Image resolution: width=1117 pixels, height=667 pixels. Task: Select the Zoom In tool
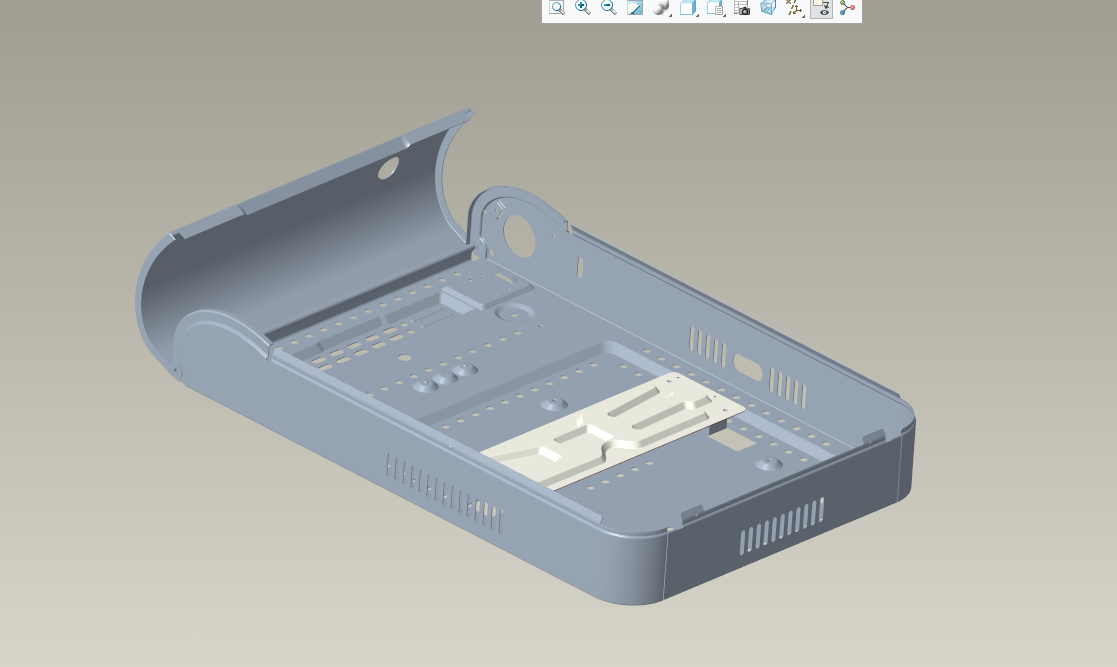582,8
